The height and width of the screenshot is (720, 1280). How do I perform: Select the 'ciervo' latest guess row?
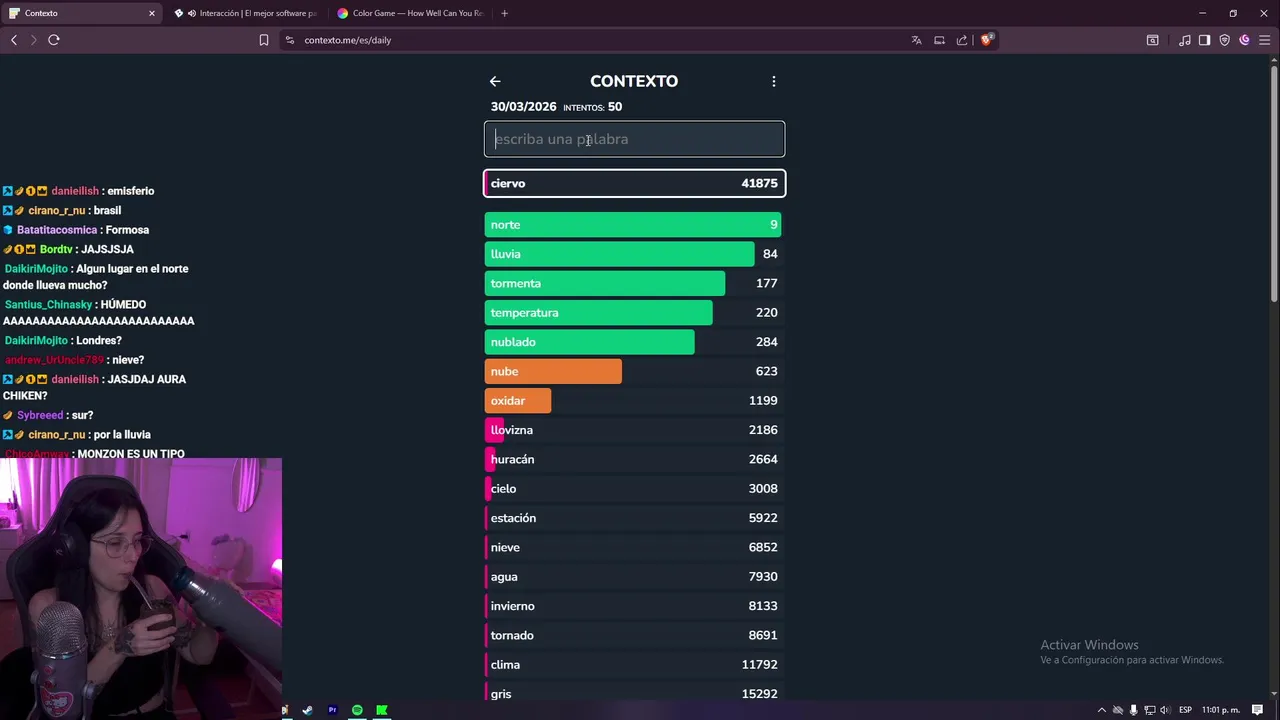(634, 183)
